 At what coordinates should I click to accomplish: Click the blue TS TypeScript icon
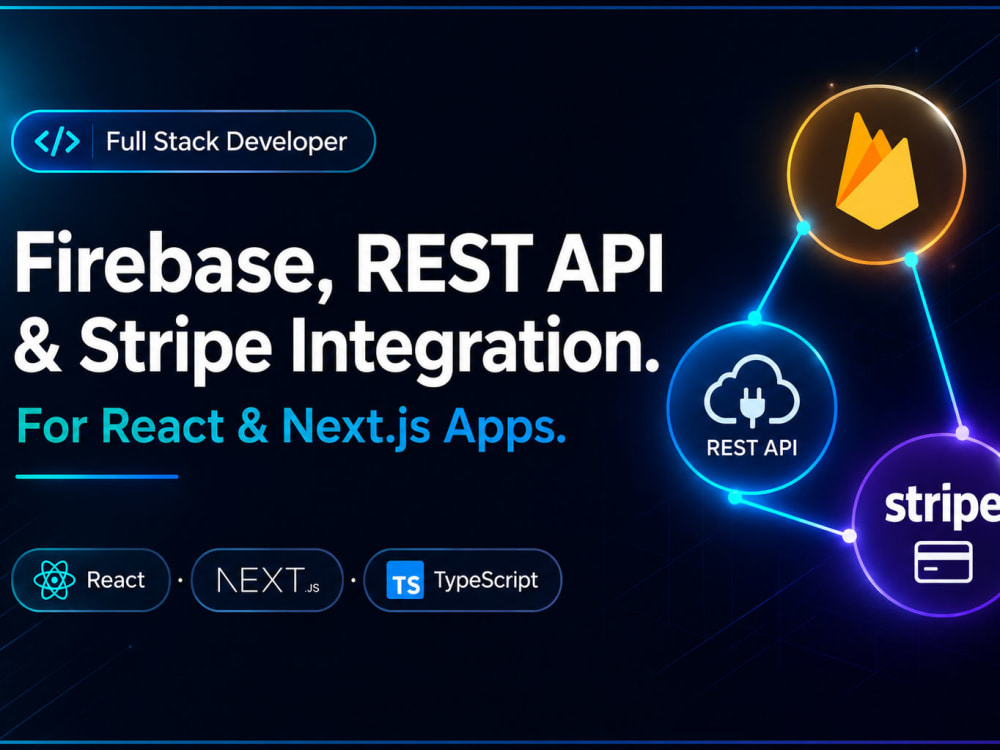tap(405, 580)
